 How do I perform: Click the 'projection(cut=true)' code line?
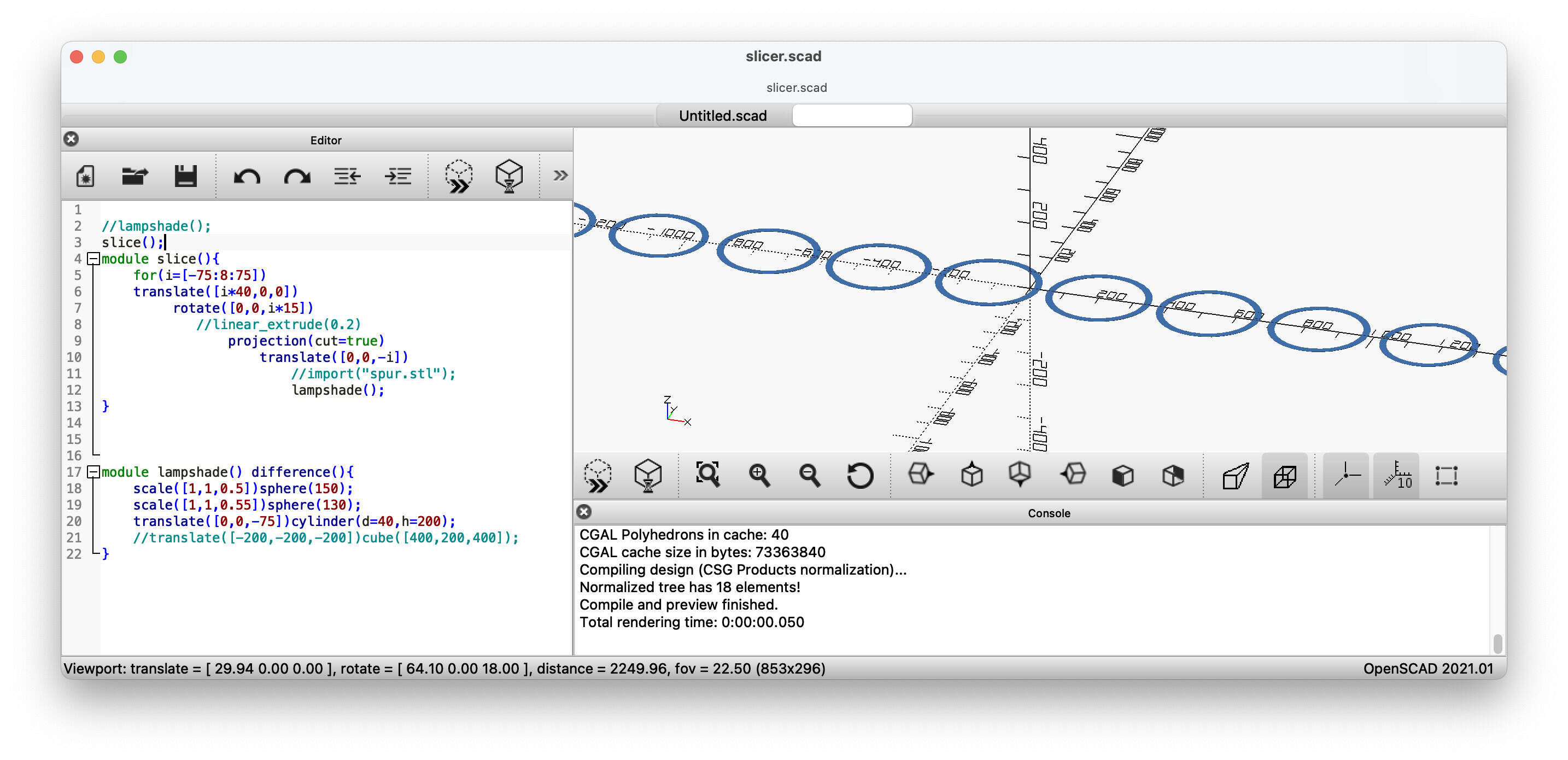click(x=306, y=341)
